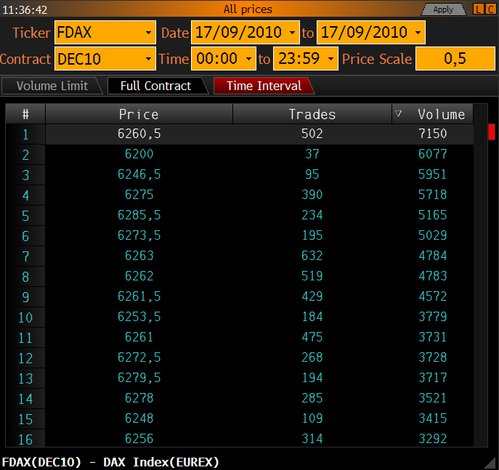The width and height of the screenshot is (499, 470).
Task: Click trades value 95
Action: pos(312,174)
